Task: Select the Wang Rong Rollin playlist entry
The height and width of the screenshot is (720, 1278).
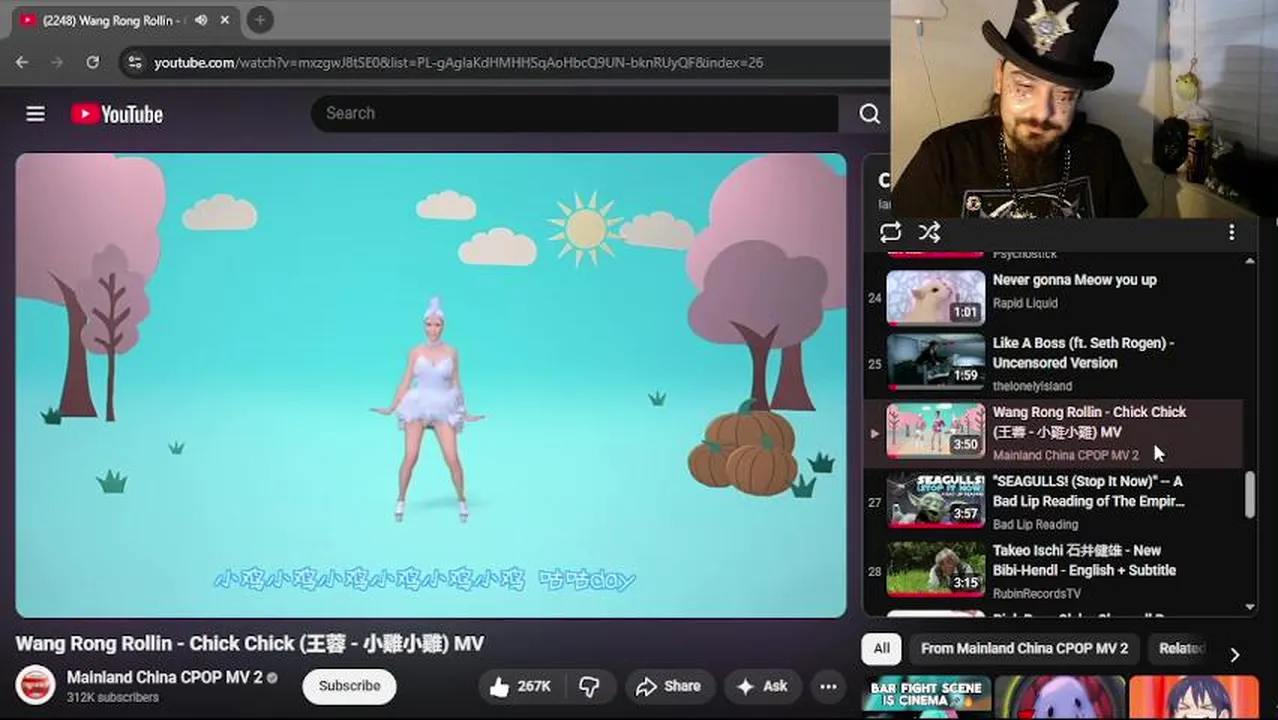Action: tap(1054, 433)
